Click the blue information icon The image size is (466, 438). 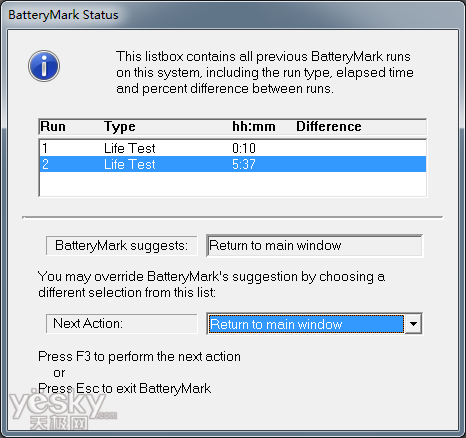coord(44,66)
